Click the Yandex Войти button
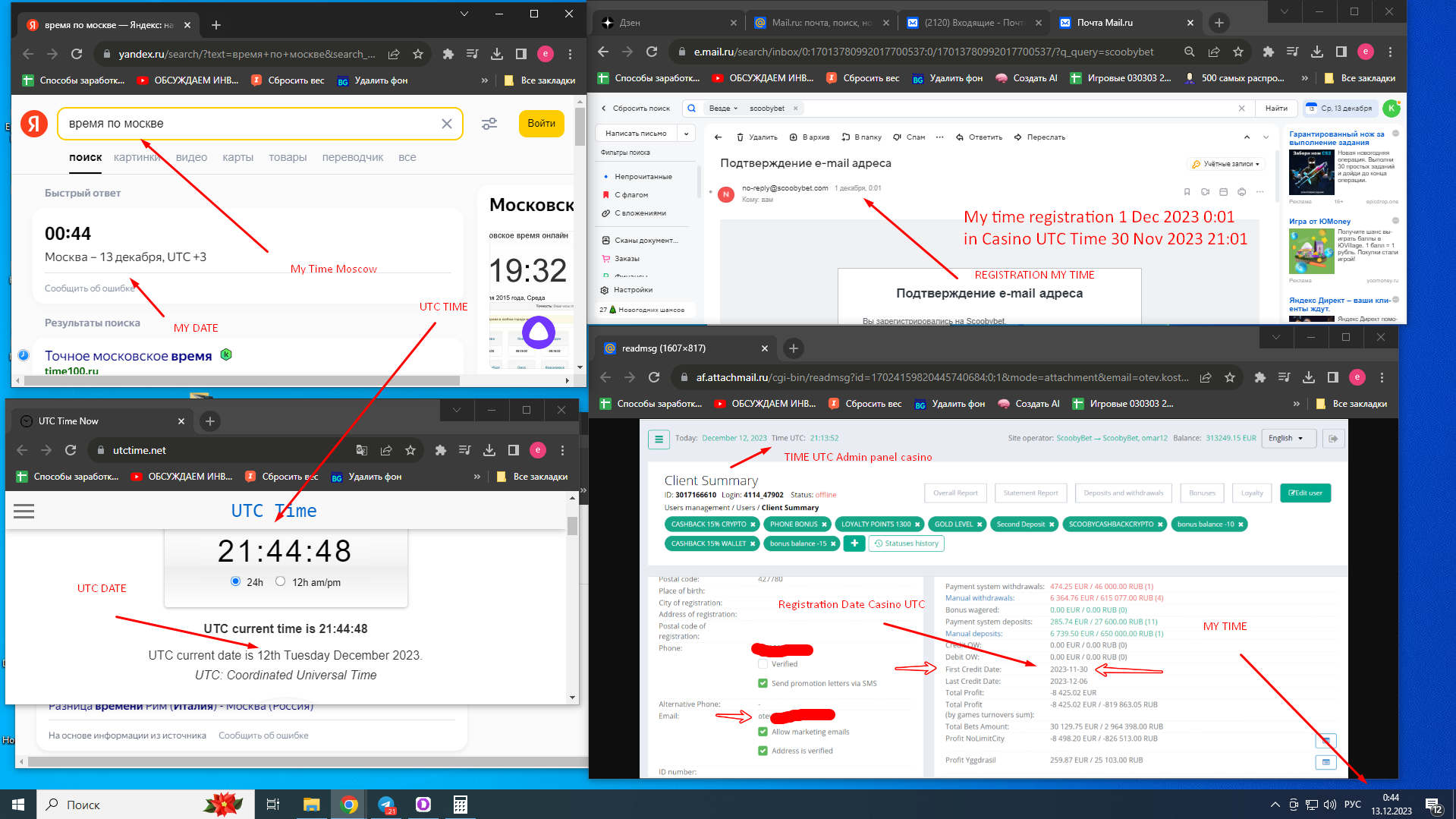The image size is (1456, 819). (541, 124)
